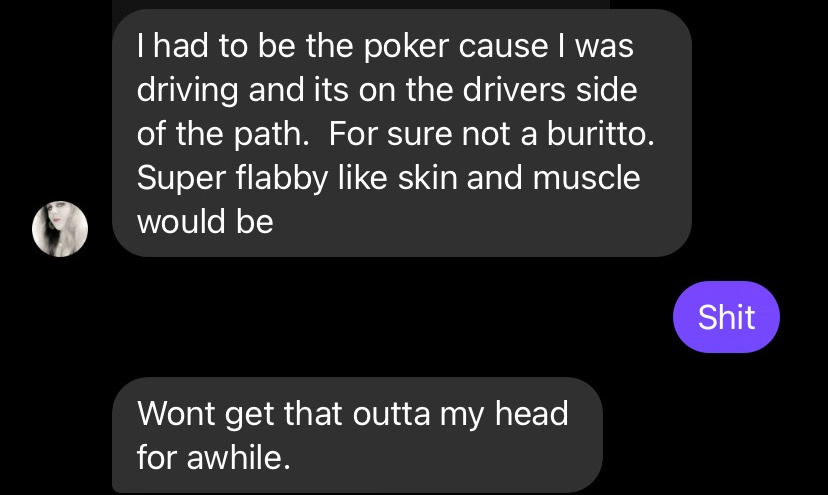Click the word "outta" in the bottom message
This screenshot has height=495, width=828.
click(392, 414)
